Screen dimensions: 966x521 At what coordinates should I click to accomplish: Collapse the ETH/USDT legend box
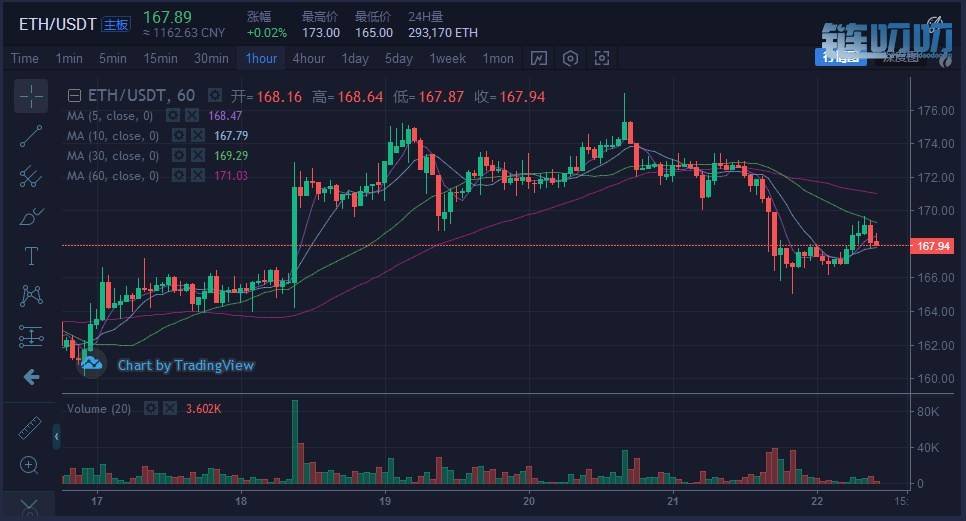[x=73, y=96]
